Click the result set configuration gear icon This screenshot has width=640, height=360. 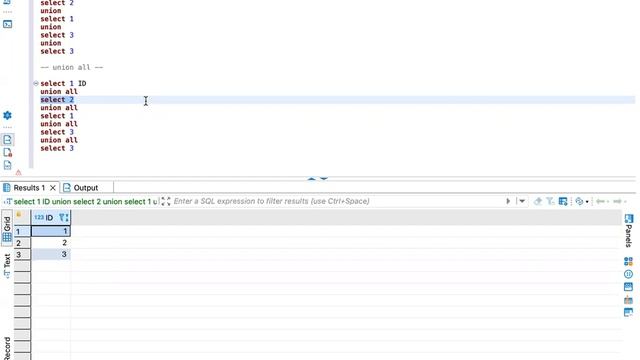(x=579, y=201)
